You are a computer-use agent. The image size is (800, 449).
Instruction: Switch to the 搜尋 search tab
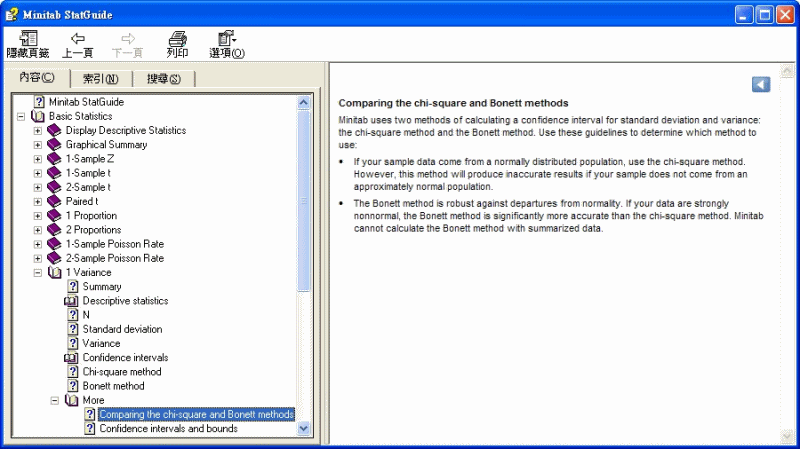[x=164, y=79]
